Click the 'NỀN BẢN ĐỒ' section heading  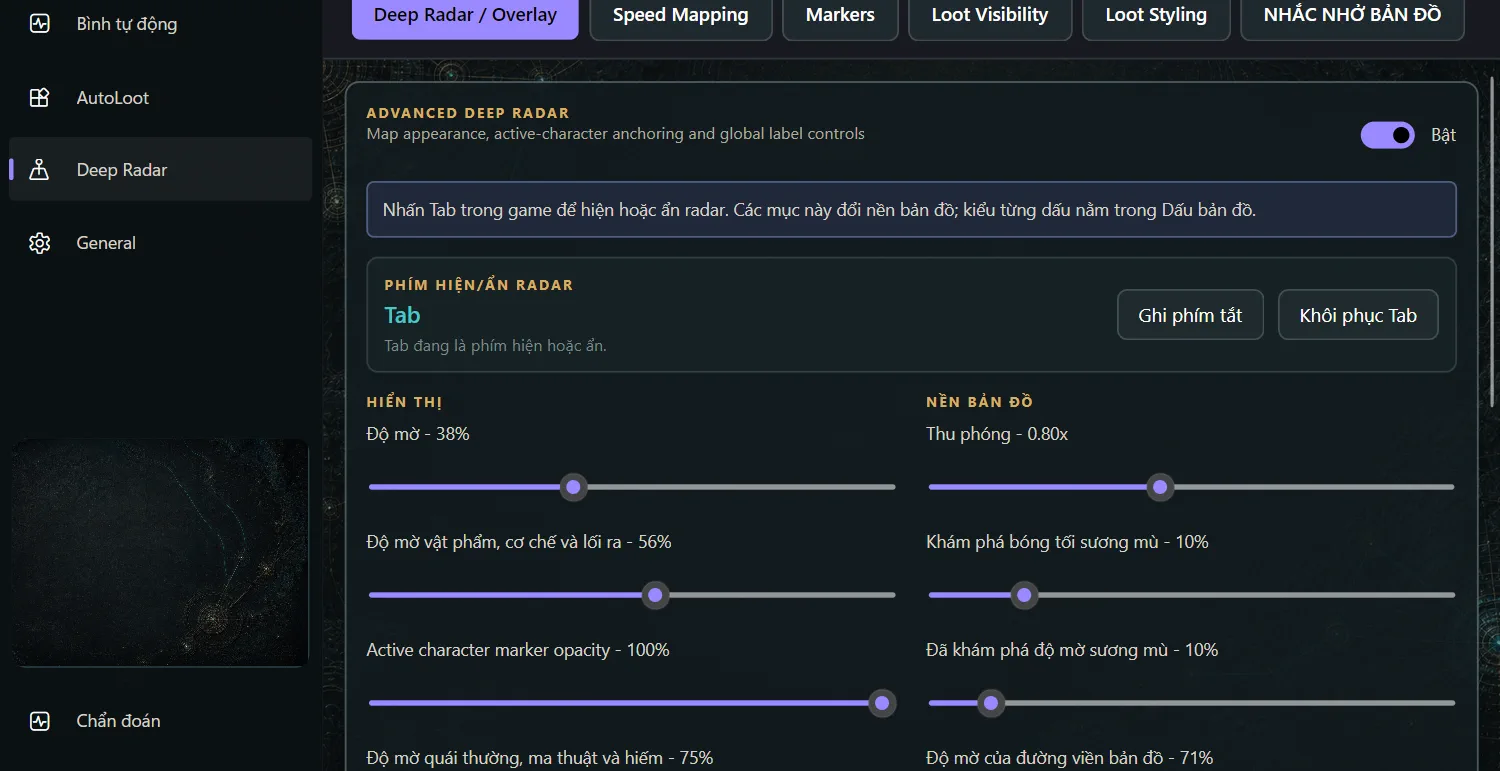980,402
